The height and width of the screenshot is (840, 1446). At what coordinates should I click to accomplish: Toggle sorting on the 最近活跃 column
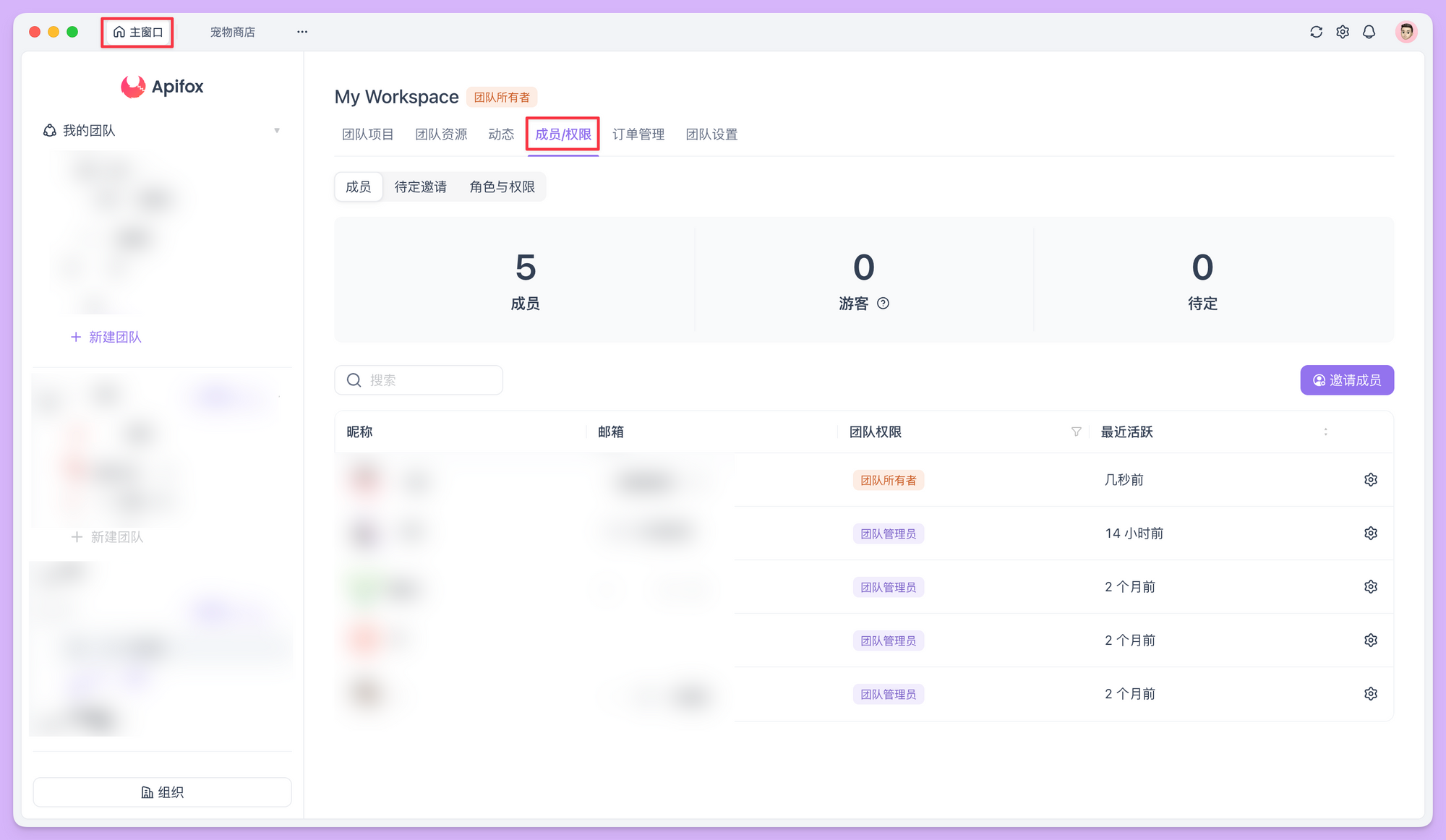coord(1126,432)
